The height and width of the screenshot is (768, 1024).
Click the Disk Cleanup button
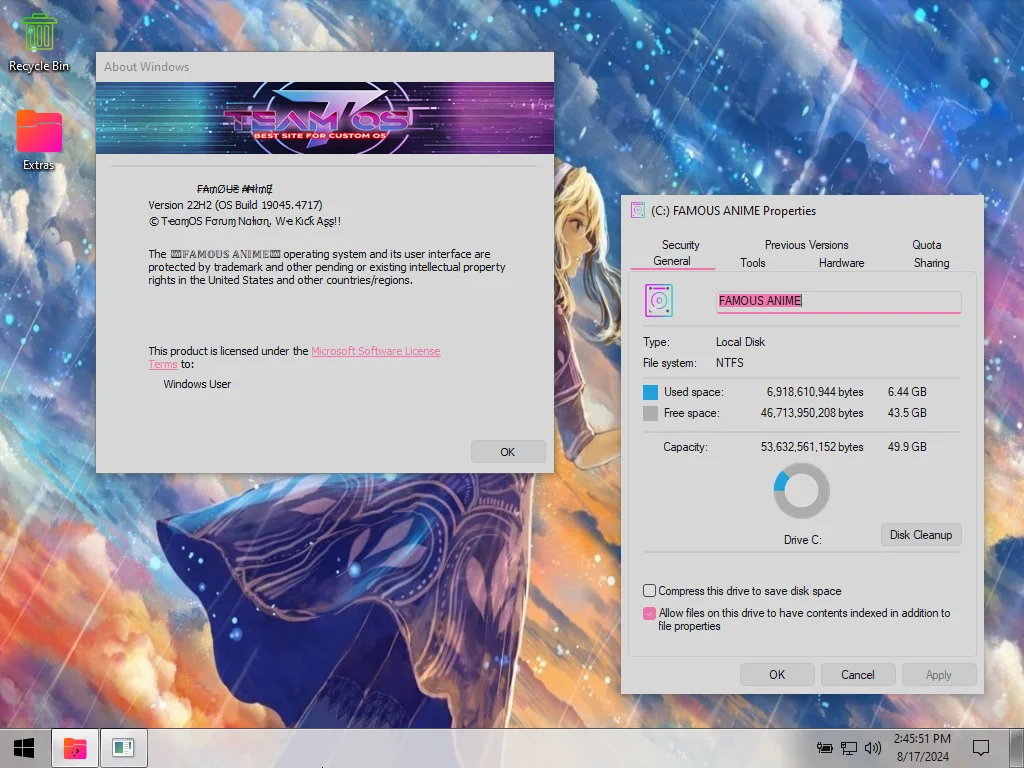point(921,535)
